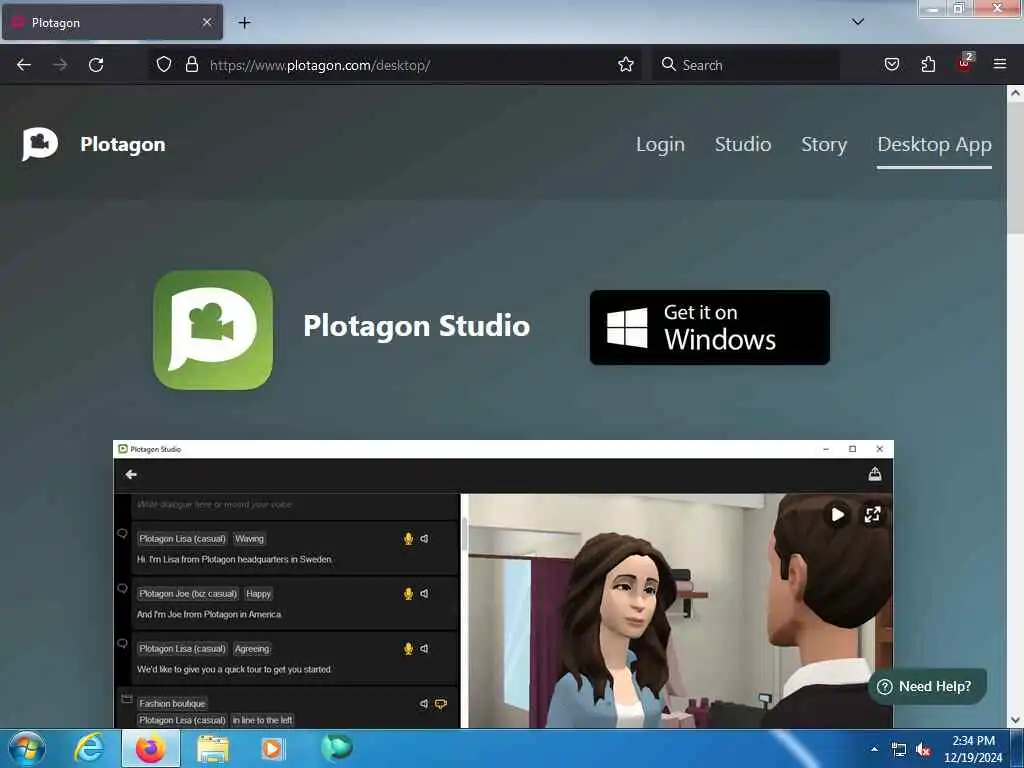Open the Story nav link

point(824,144)
